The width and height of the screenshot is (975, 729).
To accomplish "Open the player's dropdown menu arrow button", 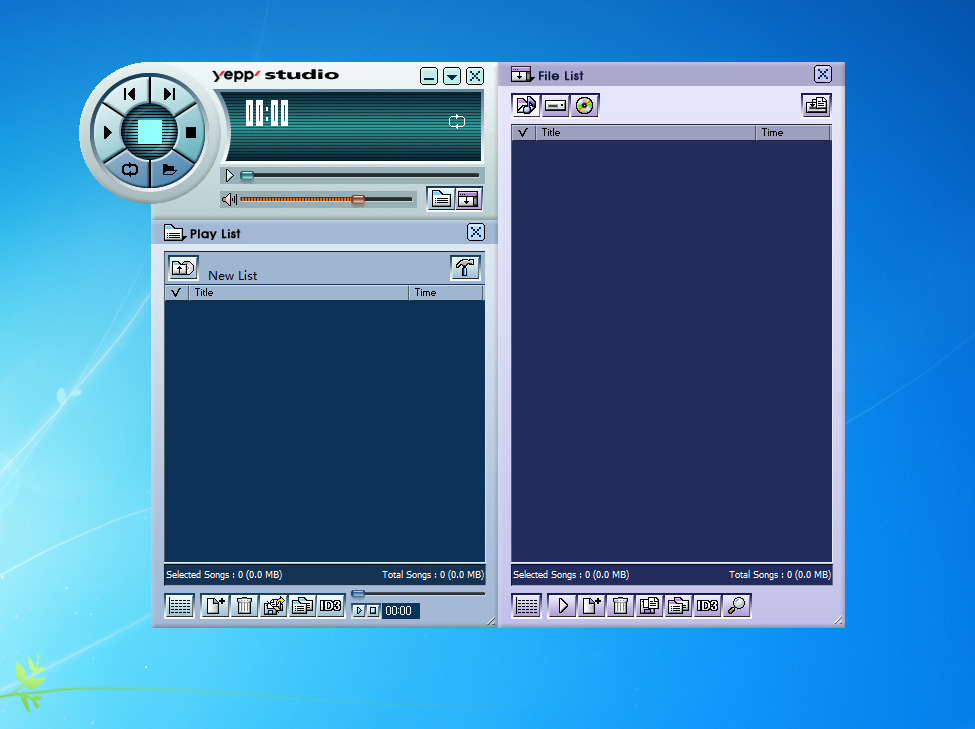I will coord(452,77).
